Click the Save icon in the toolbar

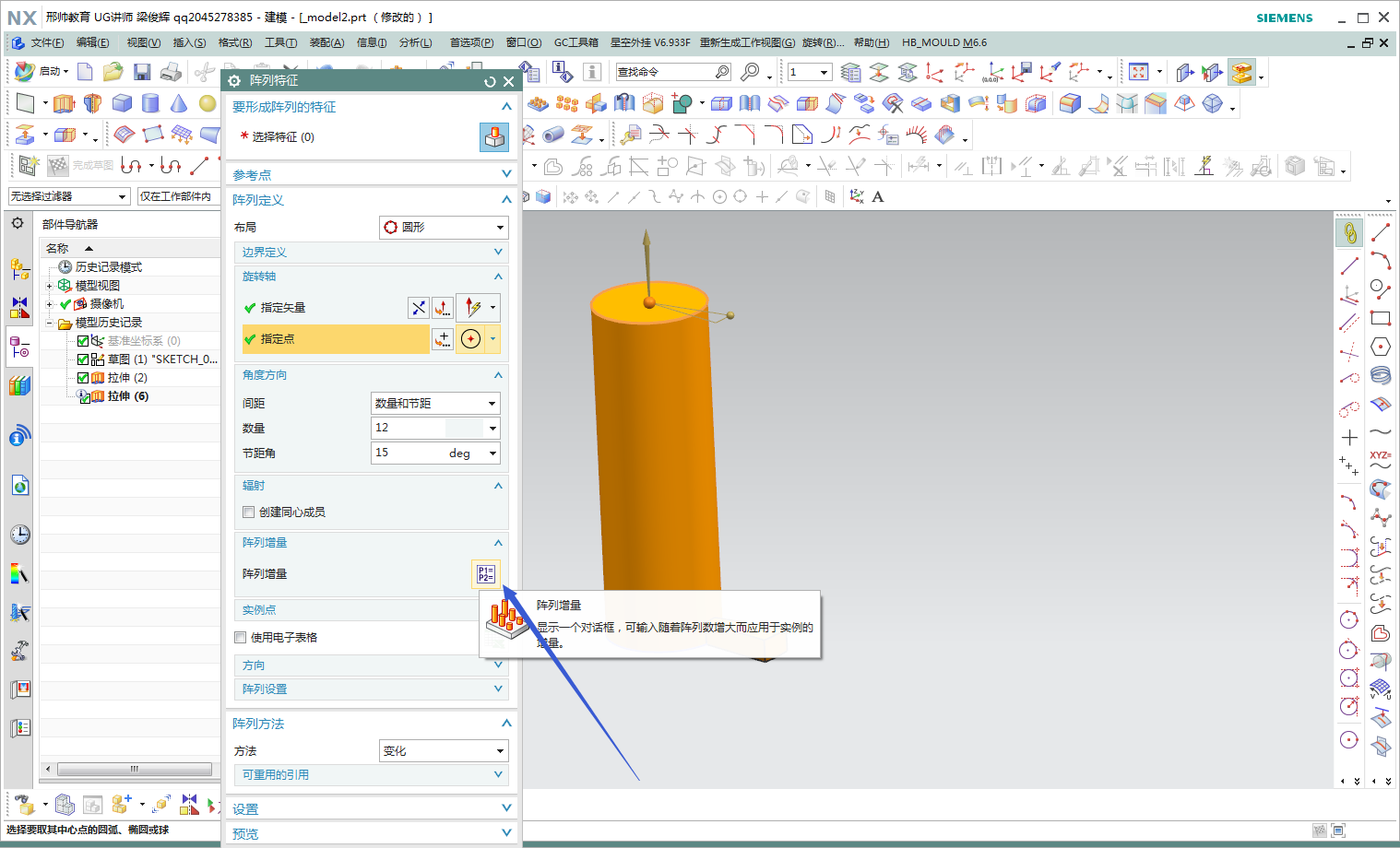pyautogui.click(x=142, y=72)
